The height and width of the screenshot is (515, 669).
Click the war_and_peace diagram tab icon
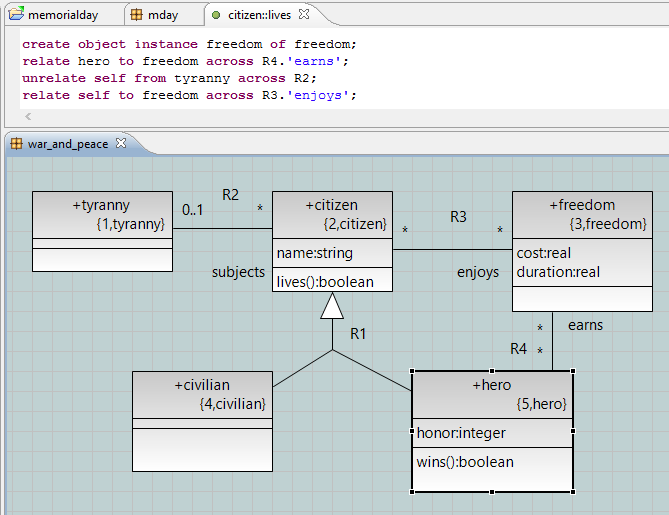16,143
